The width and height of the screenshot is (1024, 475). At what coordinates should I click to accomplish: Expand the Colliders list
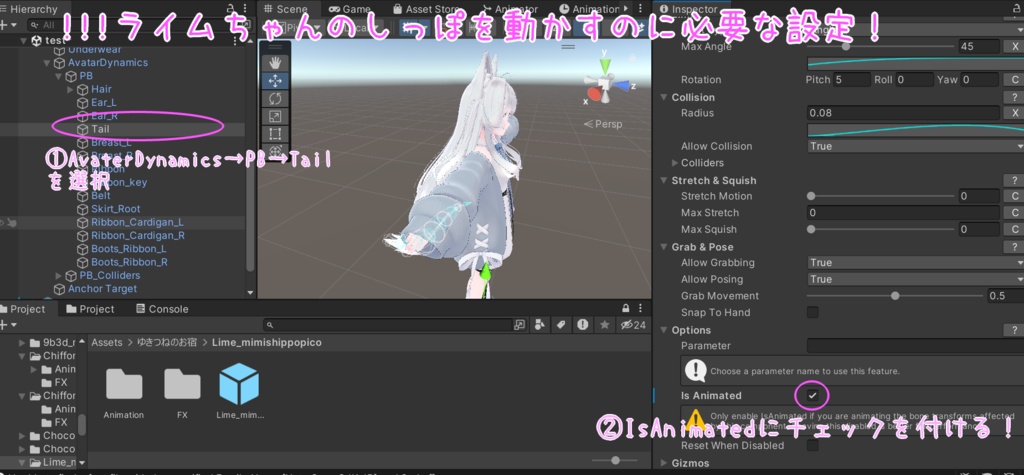(x=675, y=163)
